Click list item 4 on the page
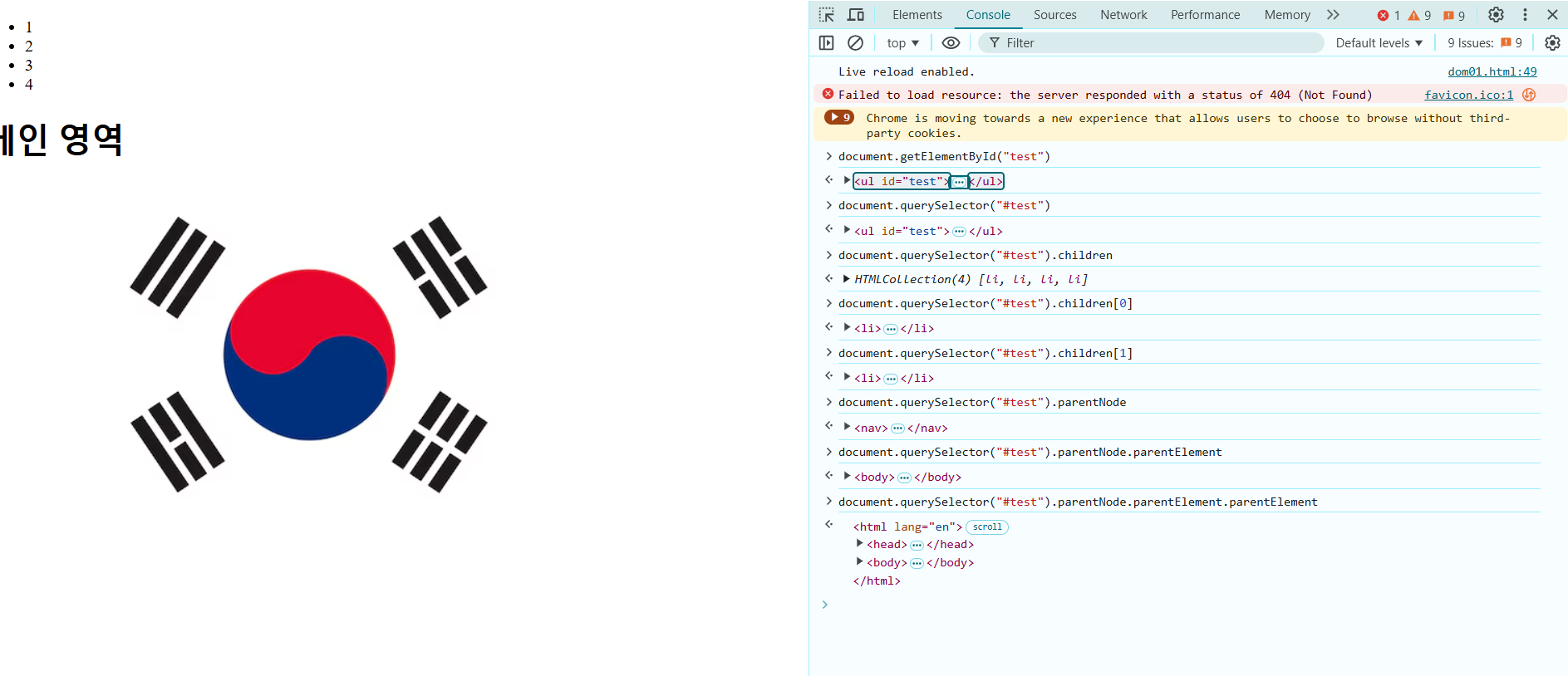Viewport: 1568px width, 676px height. [x=28, y=85]
